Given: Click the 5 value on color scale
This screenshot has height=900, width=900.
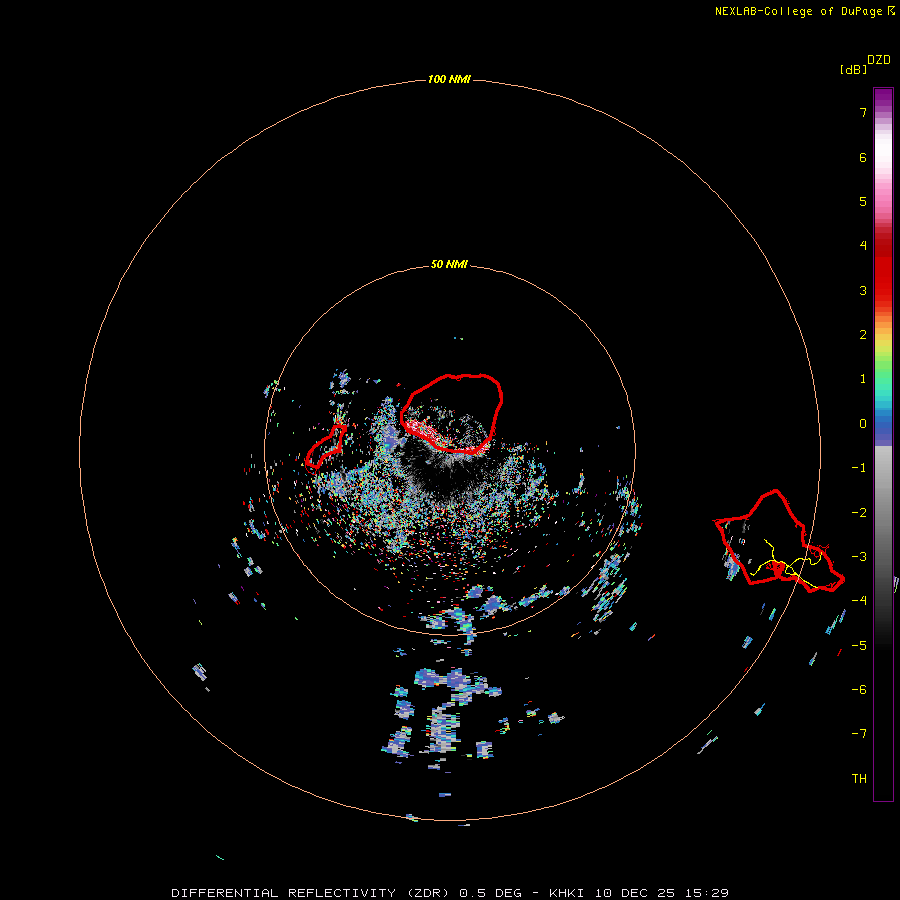Looking at the screenshot, I should click(863, 201).
